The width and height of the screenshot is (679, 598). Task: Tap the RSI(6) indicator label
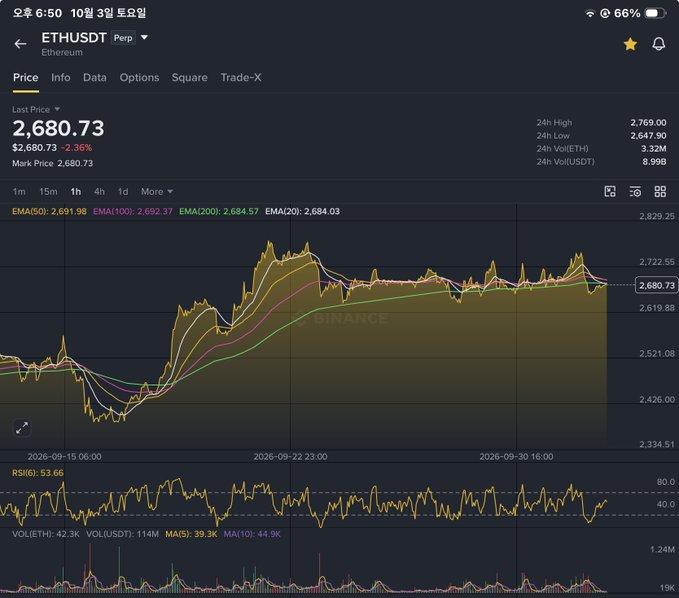(x=38, y=473)
